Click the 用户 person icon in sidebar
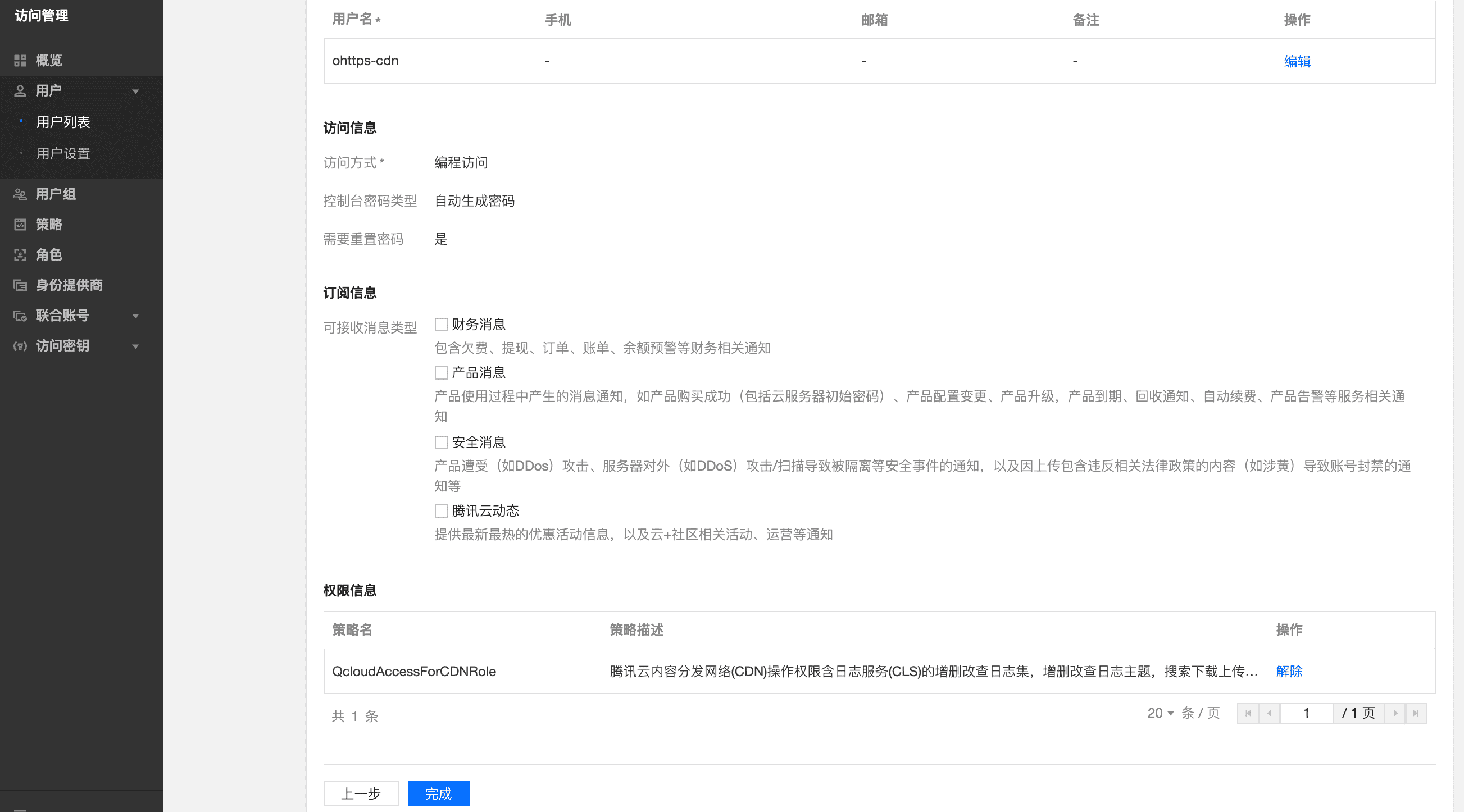Viewport: 1464px width, 812px height. [20, 91]
